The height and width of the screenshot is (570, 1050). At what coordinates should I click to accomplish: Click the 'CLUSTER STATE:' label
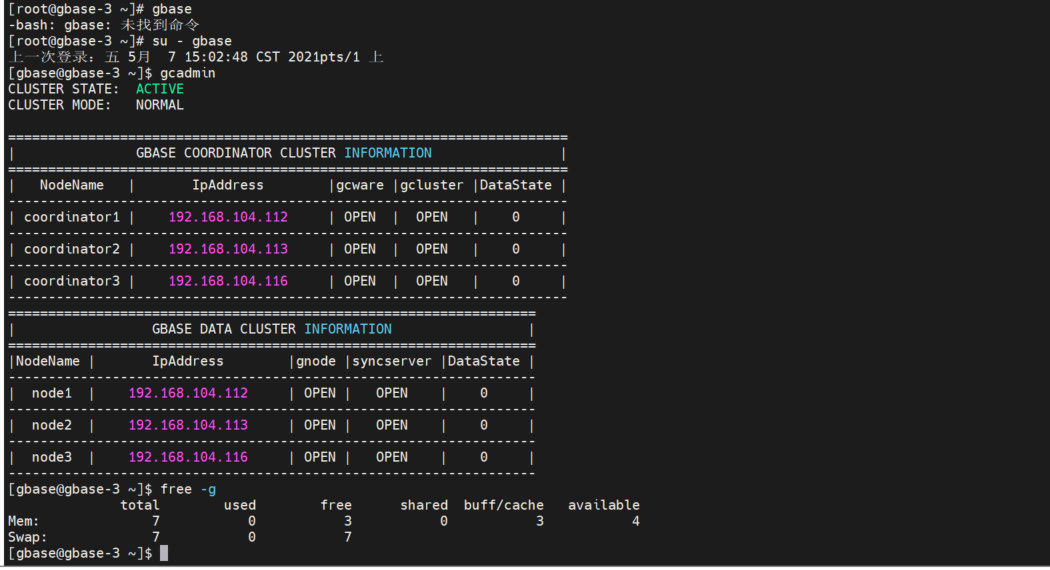[x=64, y=89]
